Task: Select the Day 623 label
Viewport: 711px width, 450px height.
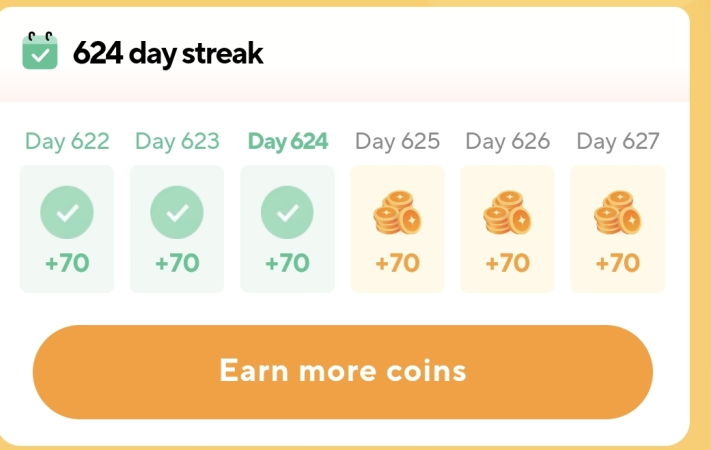Action: point(177,141)
